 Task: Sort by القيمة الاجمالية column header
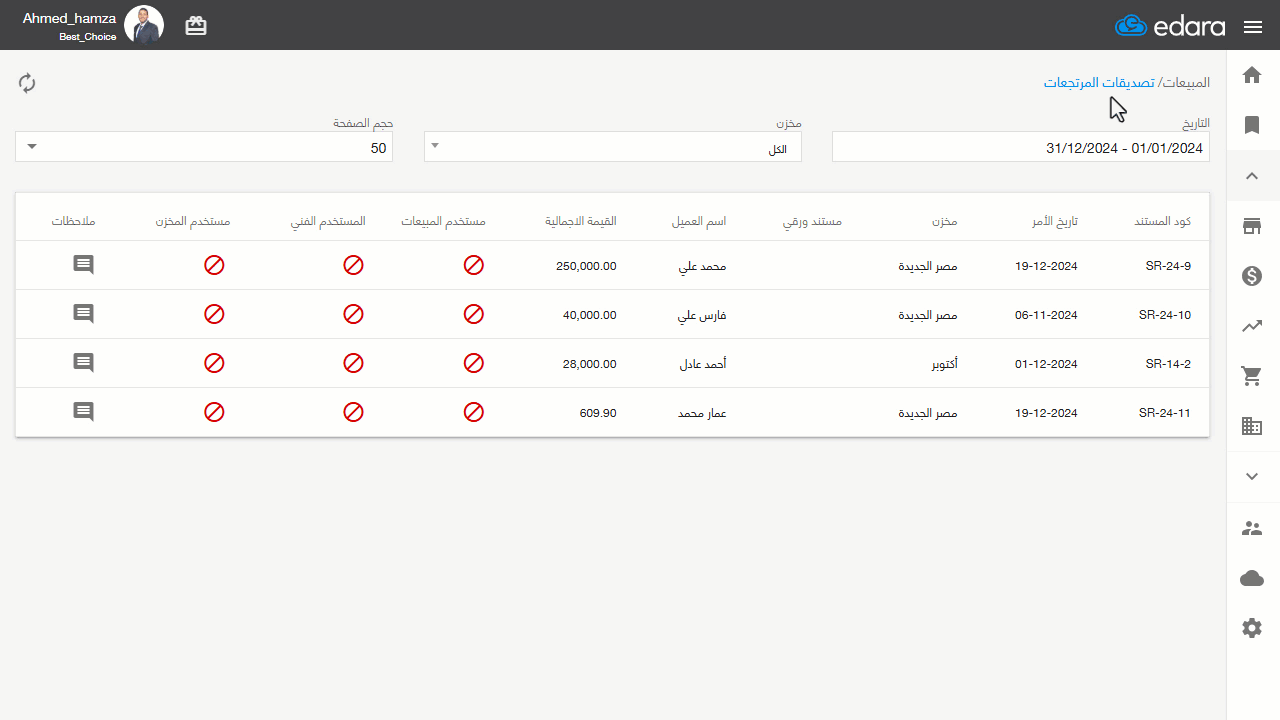[x=581, y=221]
